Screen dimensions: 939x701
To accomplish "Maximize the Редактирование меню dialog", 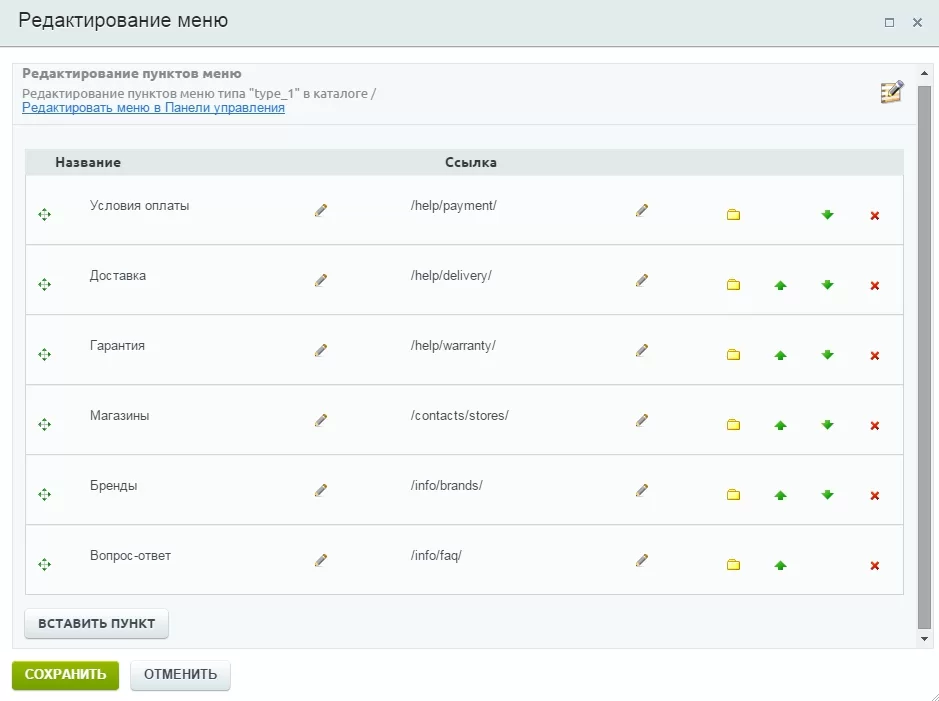I will point(889,22).
